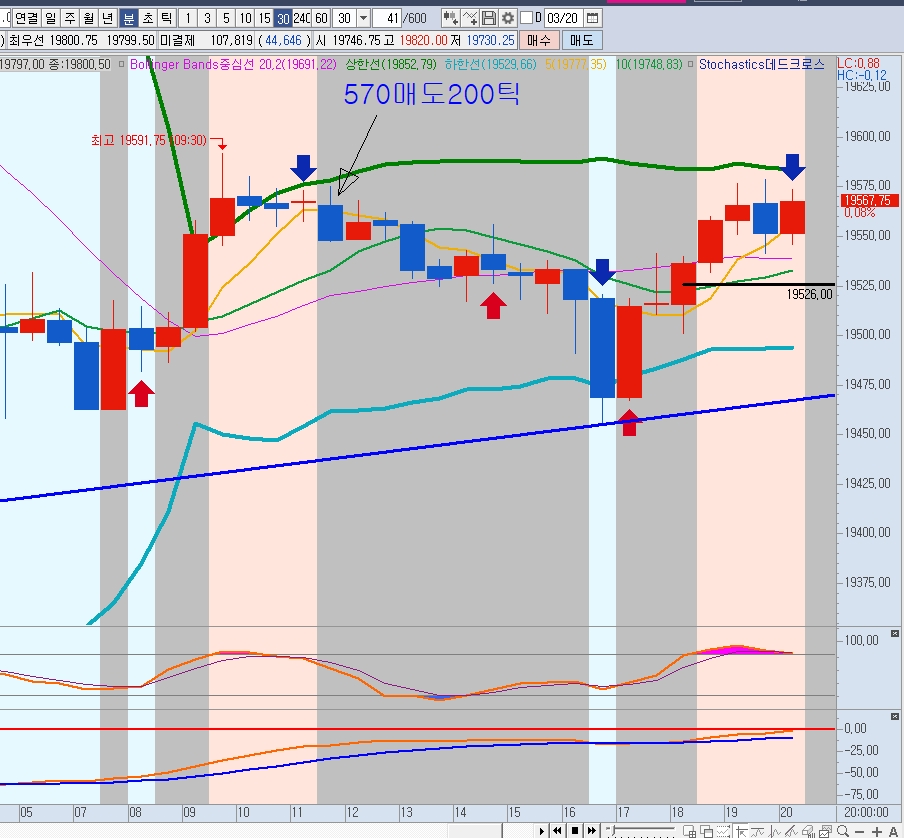Click the chart settings gear icon

508,18
